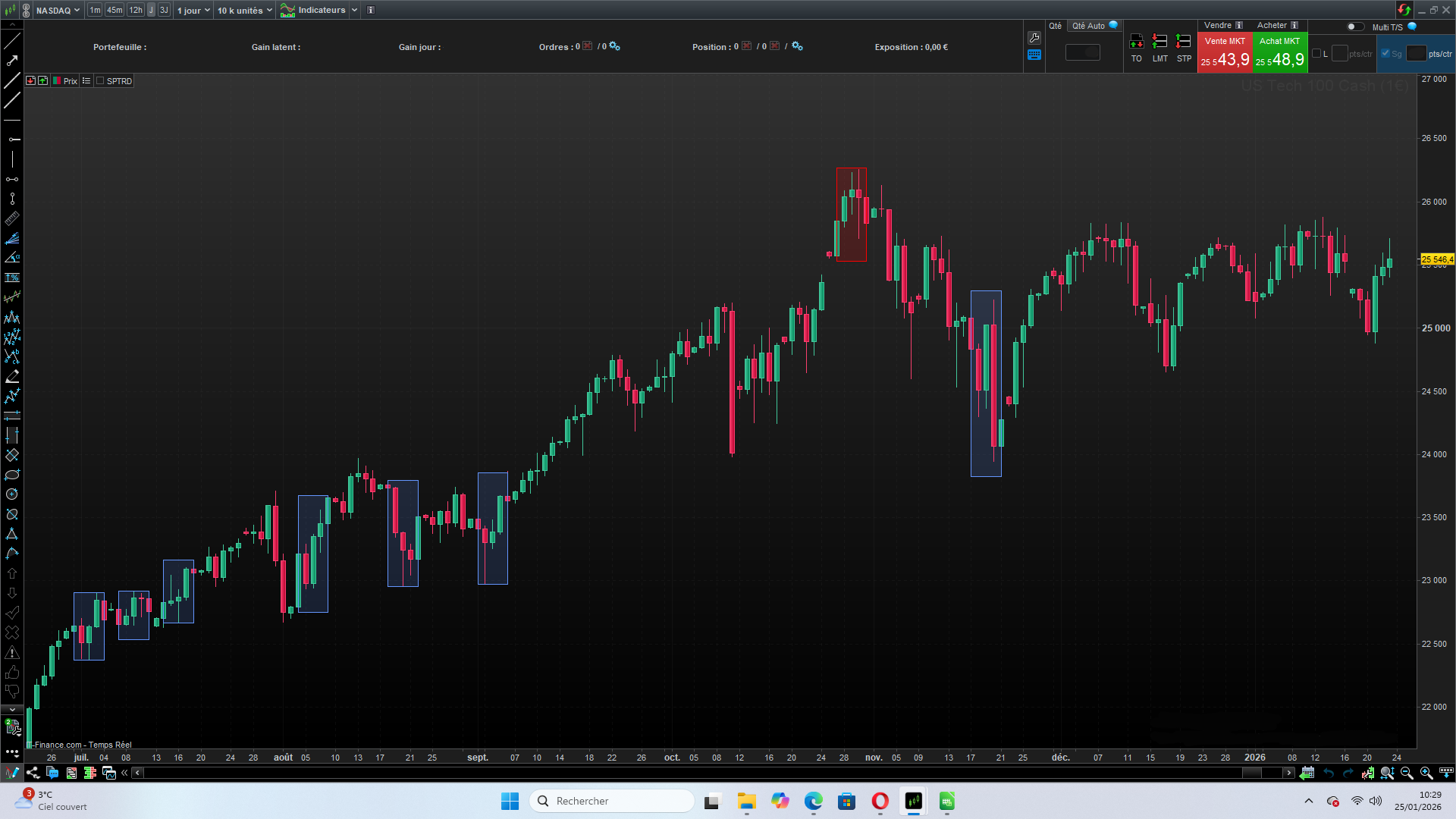The height and width of the screenshot is (819, 1456).
Task: Cancel orders with the red X after Ordres
Action: pos(588,46)
